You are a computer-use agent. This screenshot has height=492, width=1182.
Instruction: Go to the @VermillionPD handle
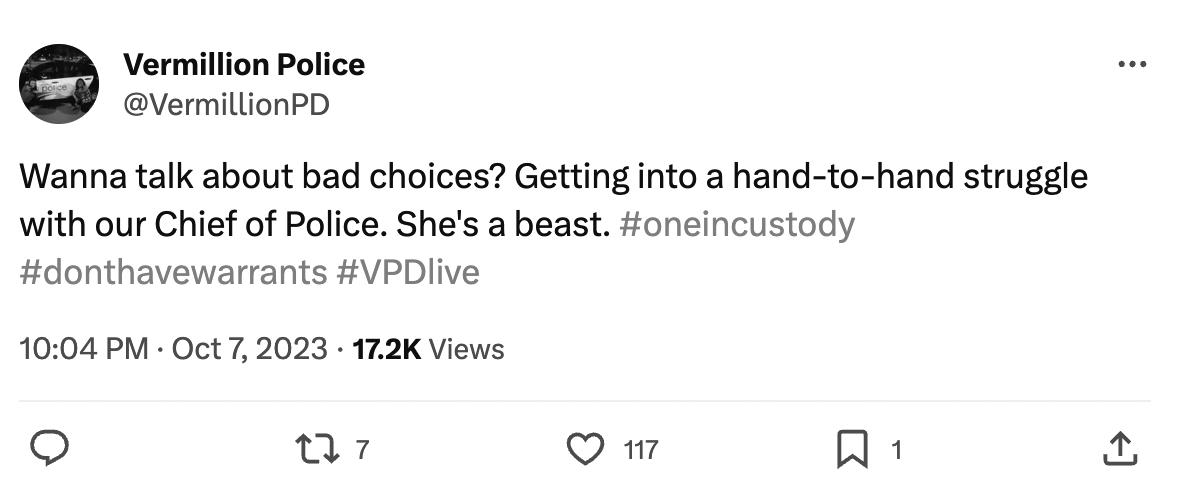225,104
